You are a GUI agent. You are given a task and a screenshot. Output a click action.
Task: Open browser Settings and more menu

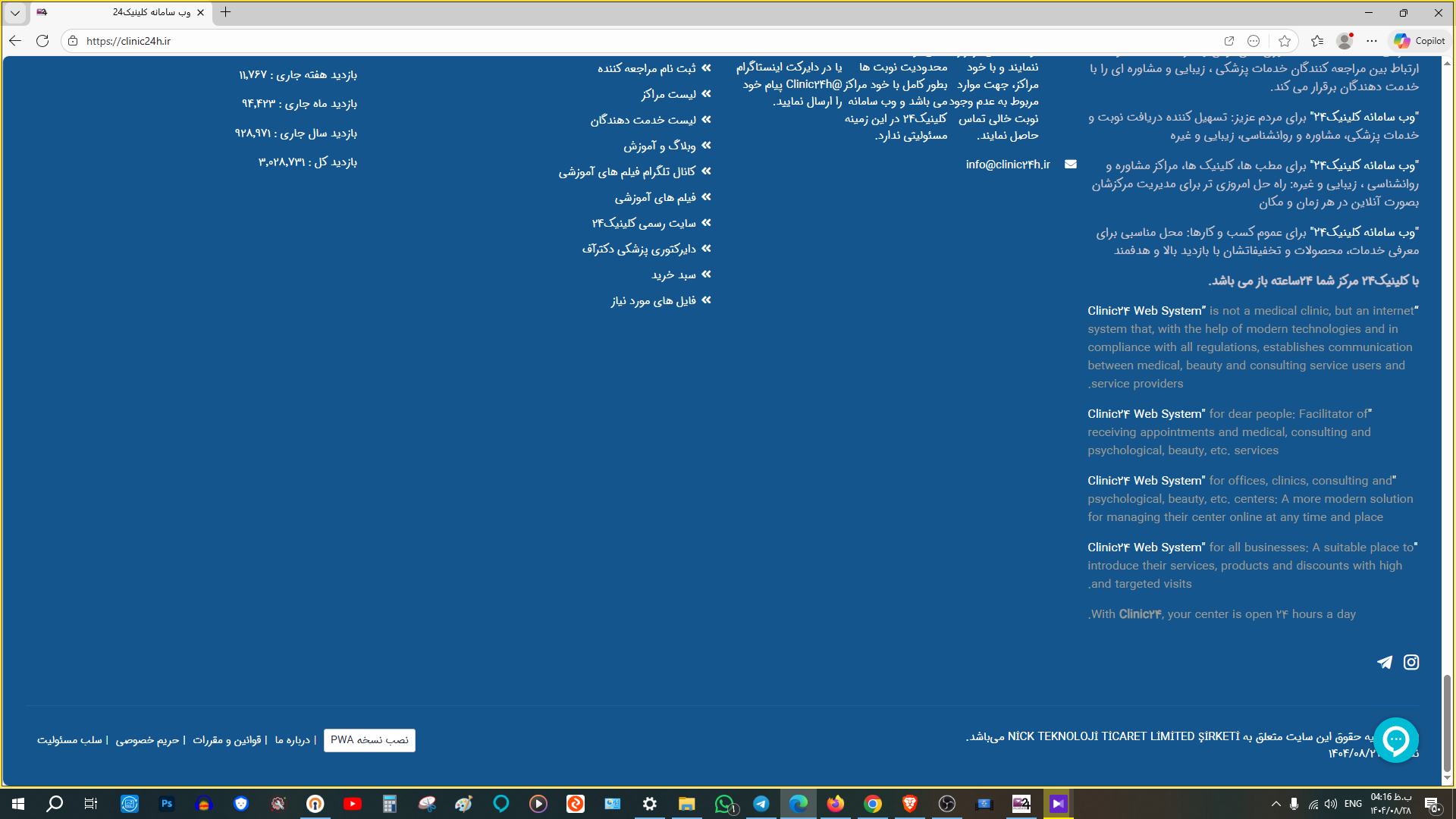(x=1372, y=41)
